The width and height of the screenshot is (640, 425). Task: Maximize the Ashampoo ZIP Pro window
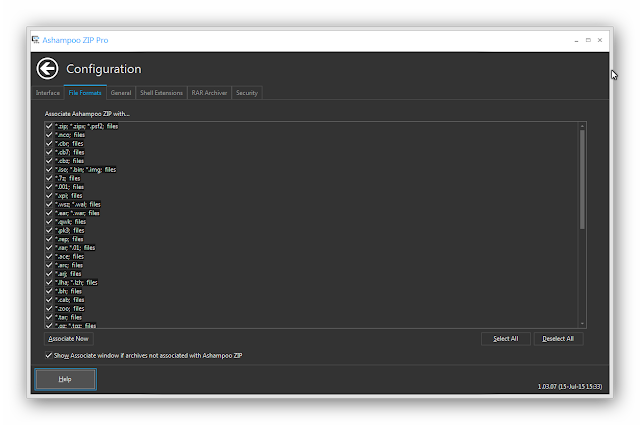click(588, 40)
